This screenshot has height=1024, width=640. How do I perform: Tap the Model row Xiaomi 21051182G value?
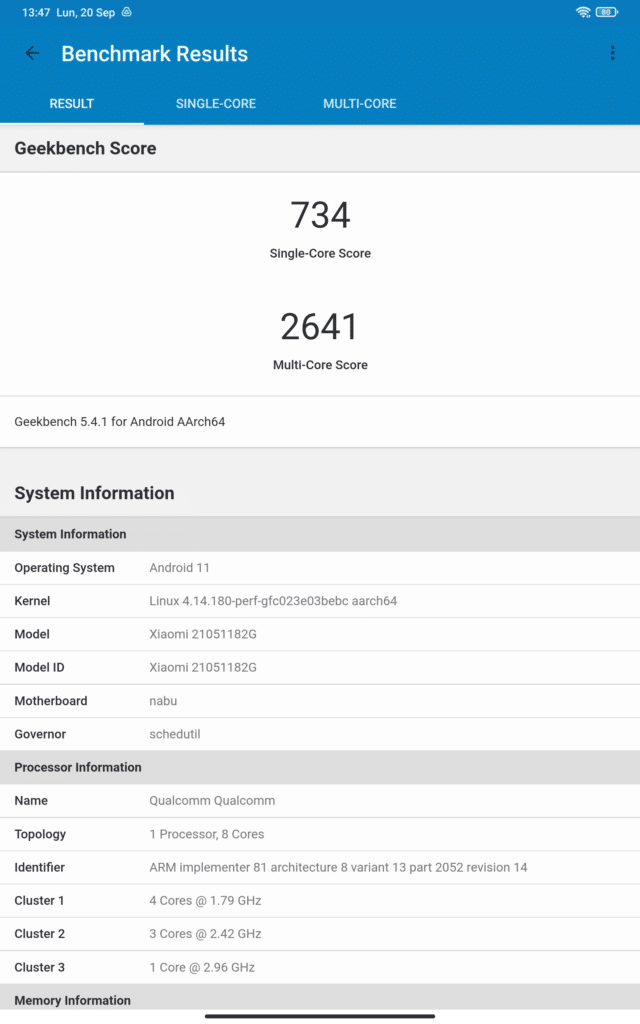(203, 634)
